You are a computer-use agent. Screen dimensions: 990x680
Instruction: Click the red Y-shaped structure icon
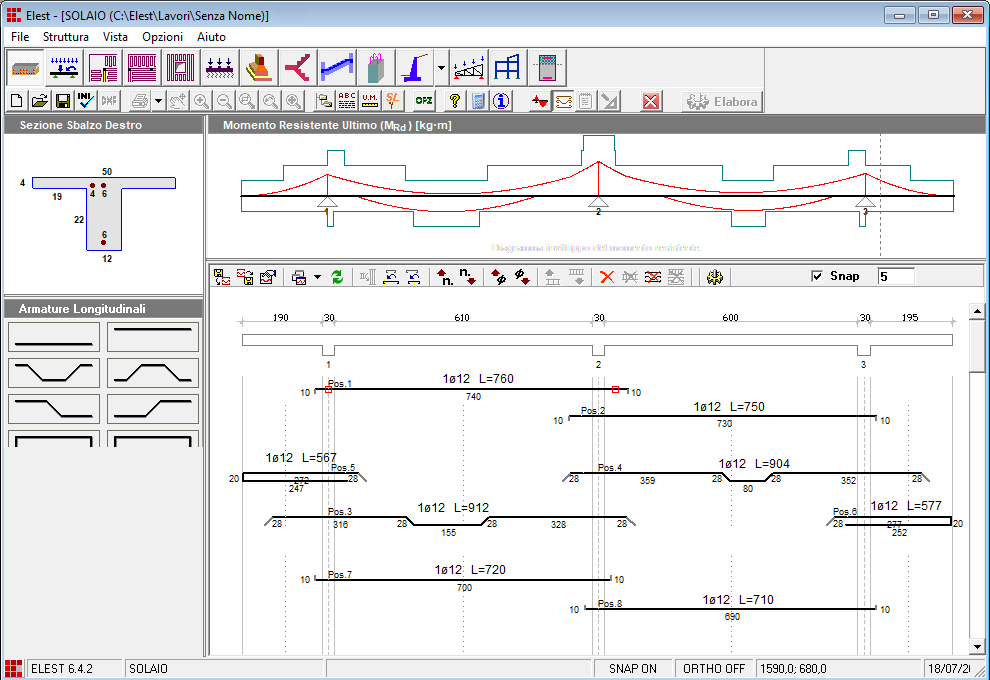pos(298,67)
